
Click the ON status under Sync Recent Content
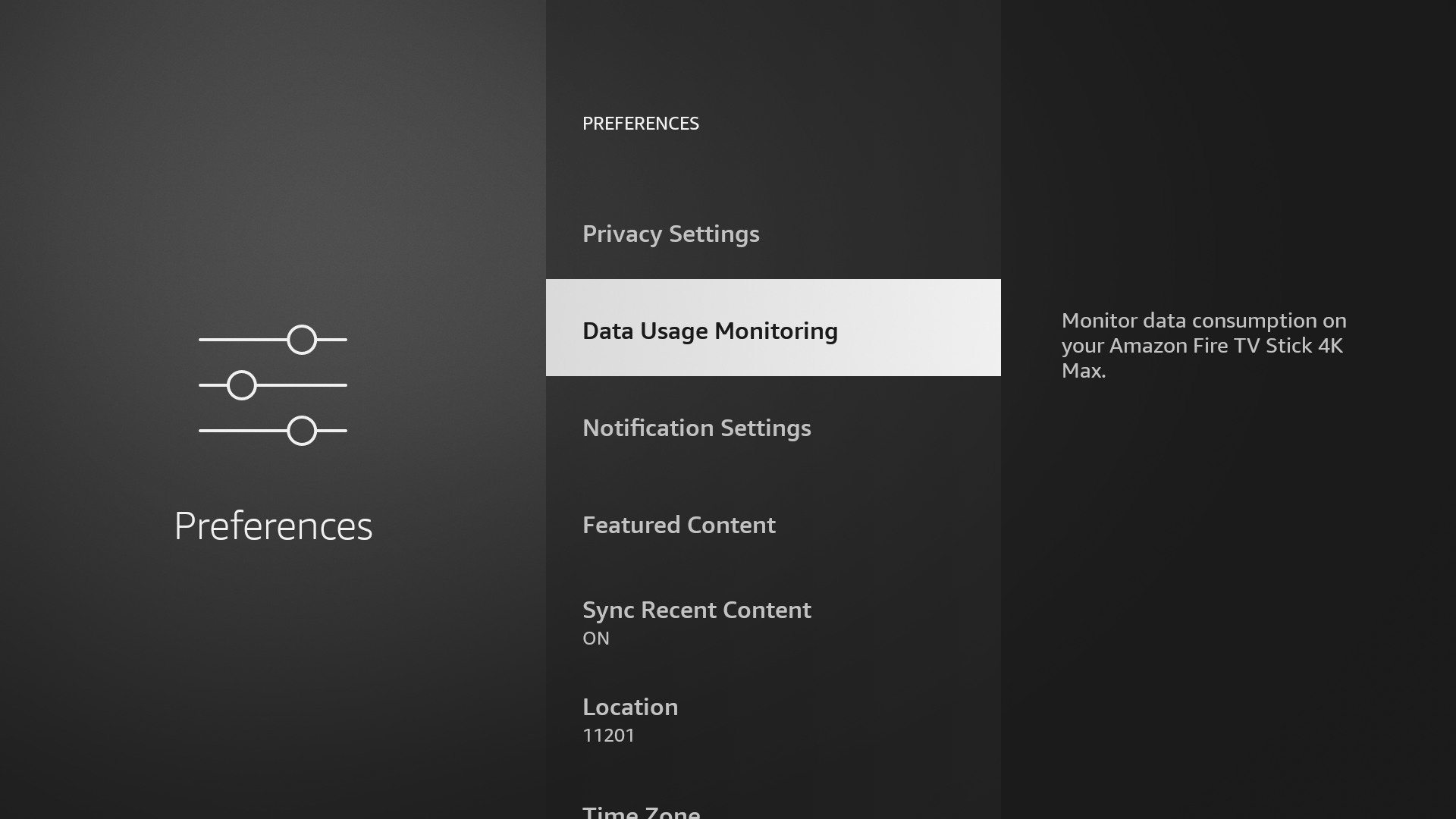pos(595,638)
